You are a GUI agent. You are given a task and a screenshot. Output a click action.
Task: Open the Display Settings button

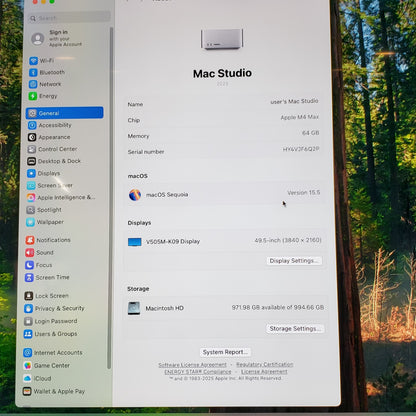[x=294, y=261]
